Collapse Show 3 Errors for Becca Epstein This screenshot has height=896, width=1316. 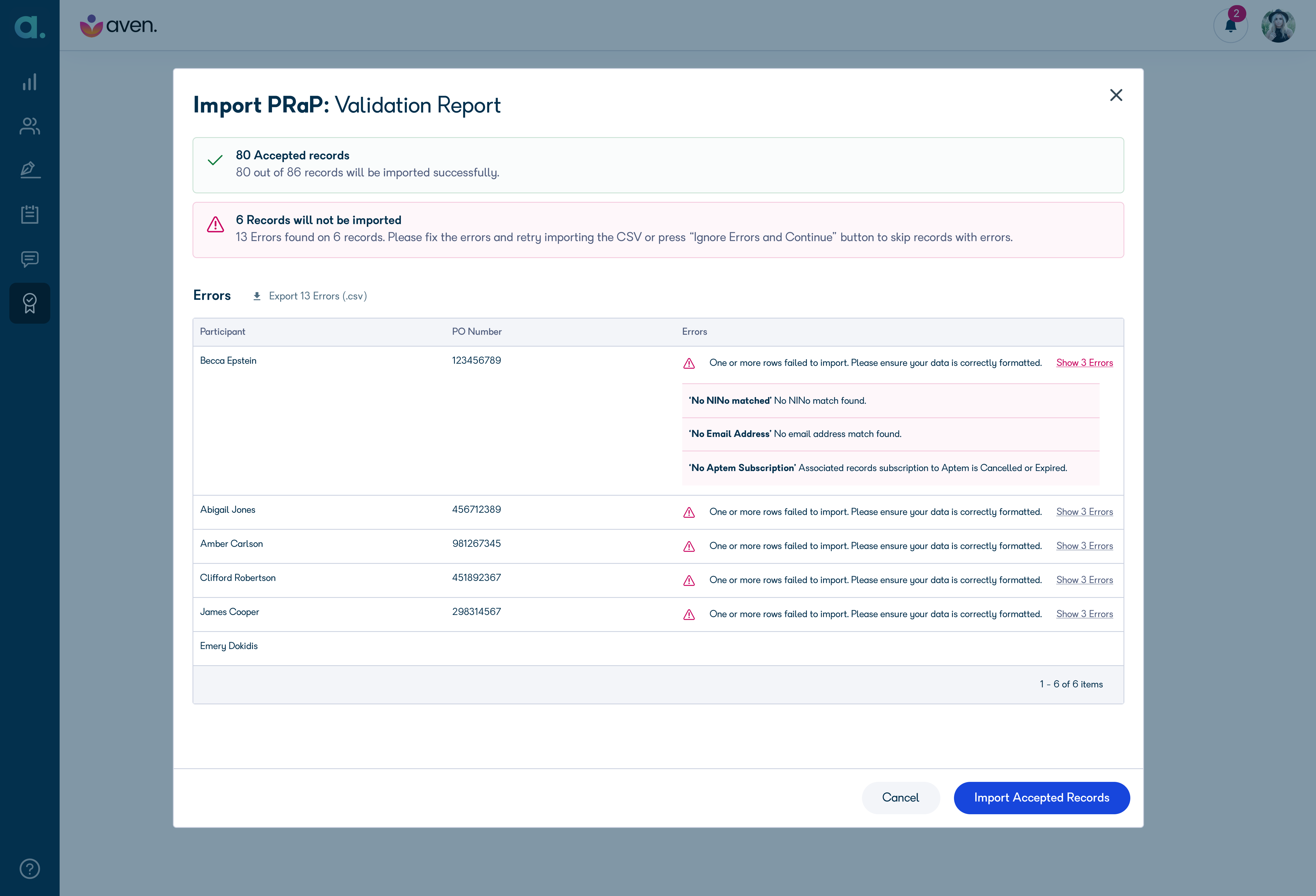tap(1084, 363)
